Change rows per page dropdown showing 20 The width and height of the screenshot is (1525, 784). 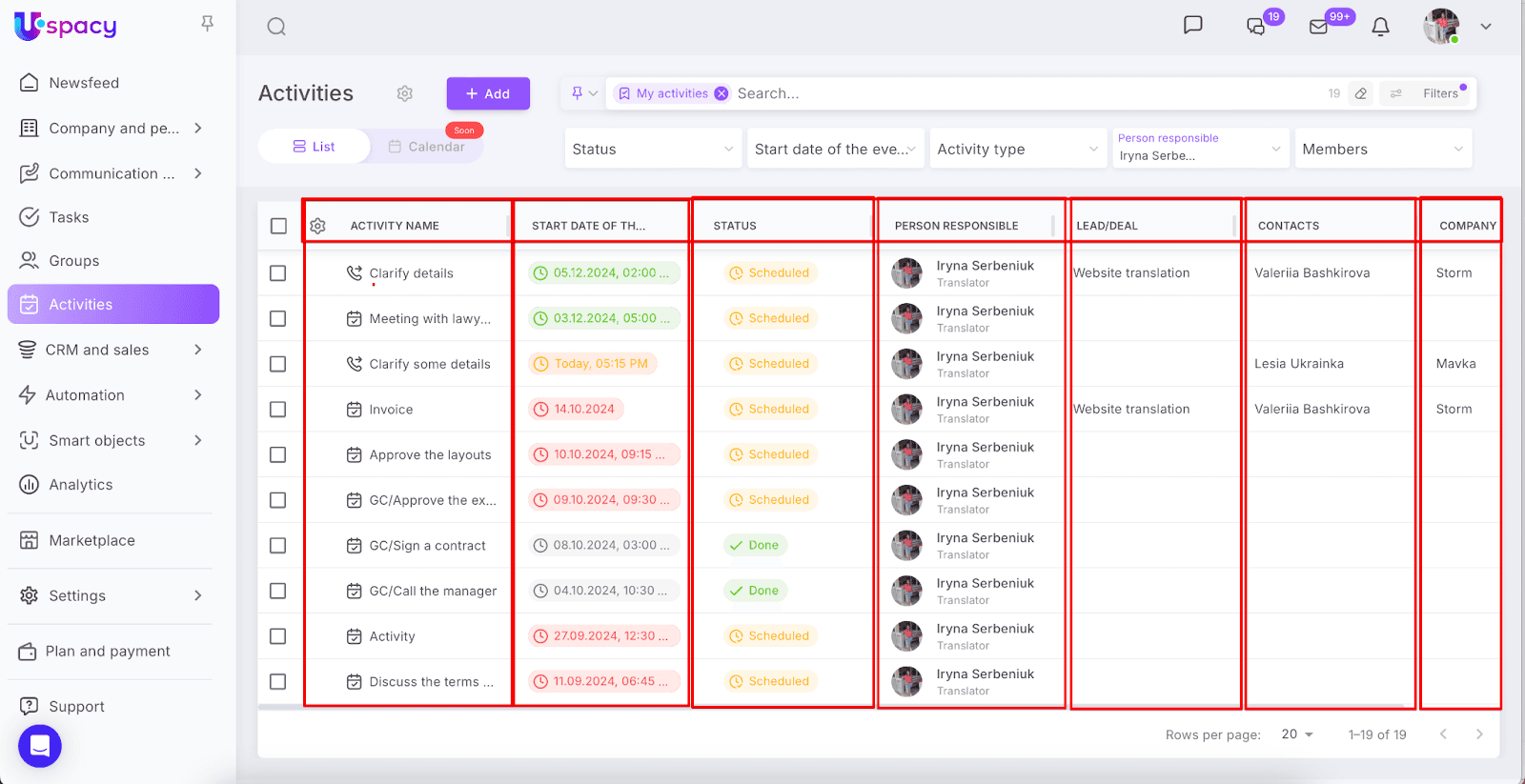click(x=1297, y=734)
